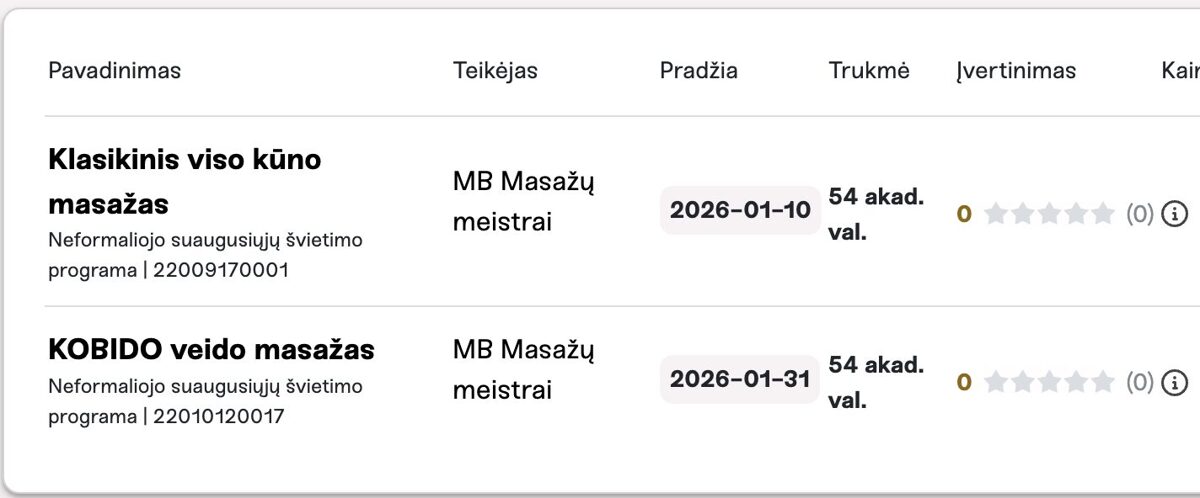Image resolution: width=1200 pixels, height=498 pixels.
Task: Click first rating star for KOBIDO masažas
Action: [x=995, y=381]
